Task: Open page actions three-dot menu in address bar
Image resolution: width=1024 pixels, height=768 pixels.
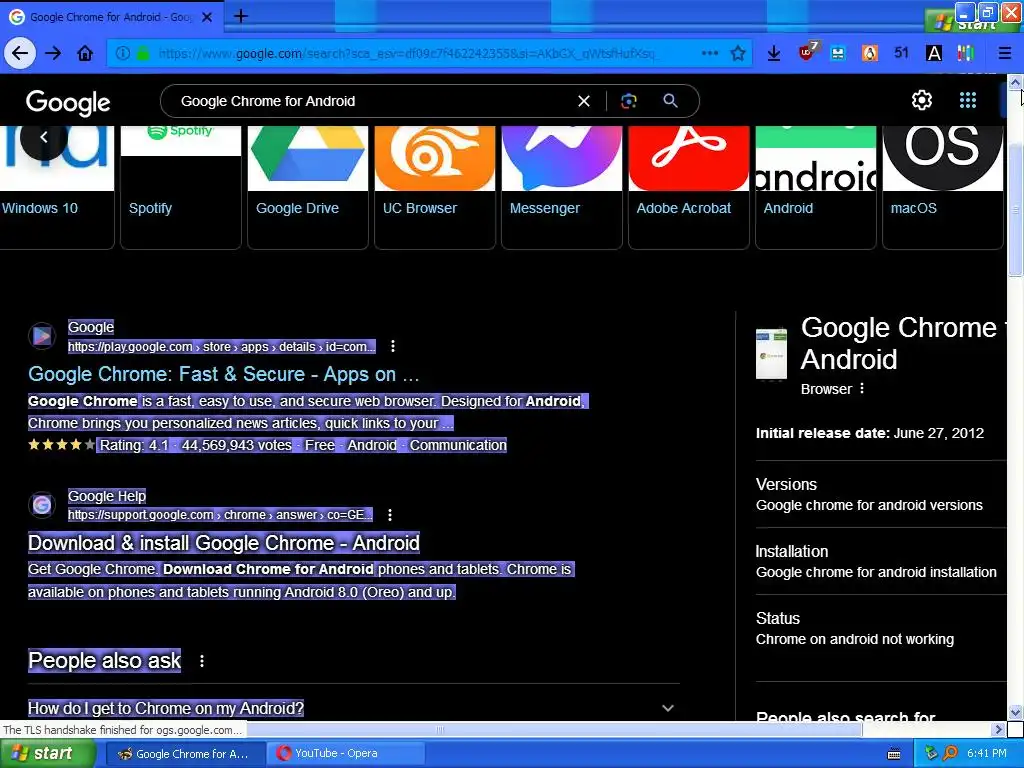Action: tap(710, 53)
